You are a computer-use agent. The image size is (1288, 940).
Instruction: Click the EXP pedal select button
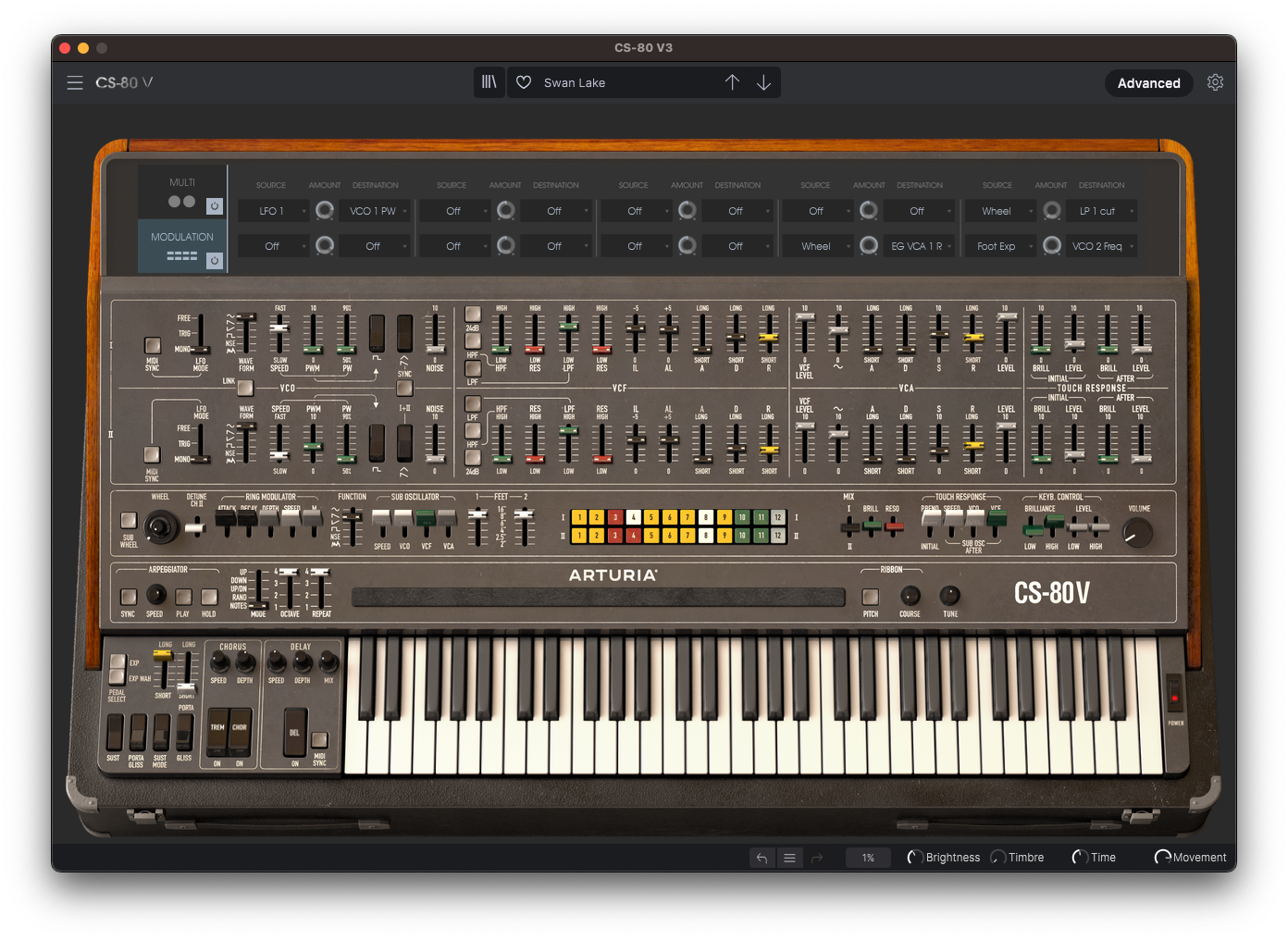click(118, 662)
